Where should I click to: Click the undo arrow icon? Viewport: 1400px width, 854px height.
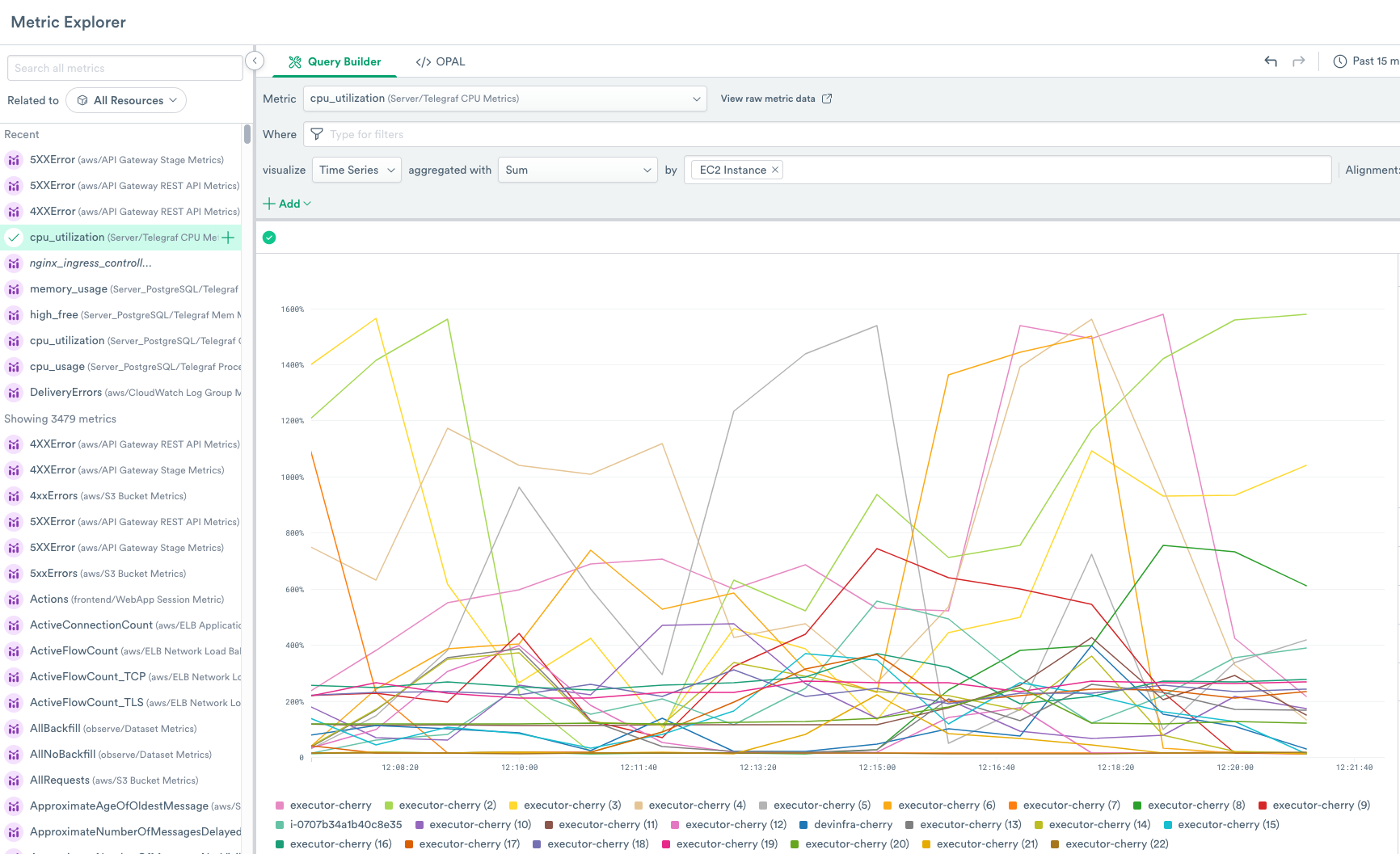pos(1271,61)
